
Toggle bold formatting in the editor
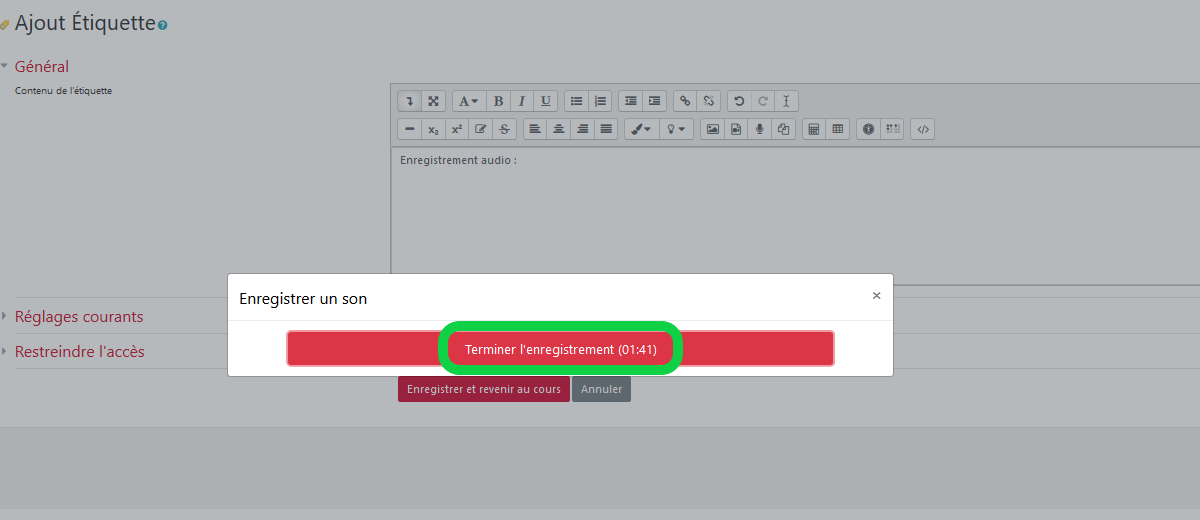coord(498,101)
